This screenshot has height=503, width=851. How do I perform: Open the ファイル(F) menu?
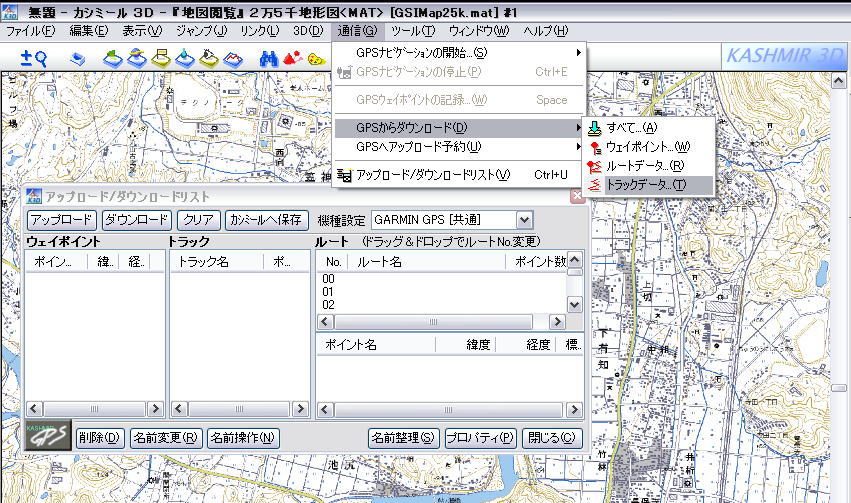pos(30,31)
